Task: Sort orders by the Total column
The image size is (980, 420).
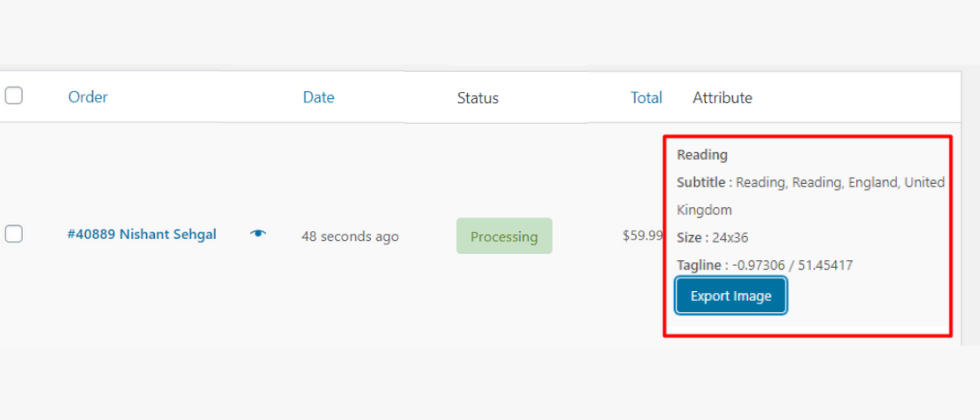Action: pos(646,98)
